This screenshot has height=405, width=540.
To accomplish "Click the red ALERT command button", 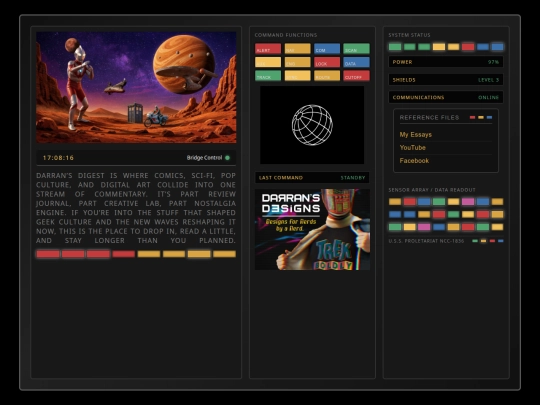I will click(268, 49).
